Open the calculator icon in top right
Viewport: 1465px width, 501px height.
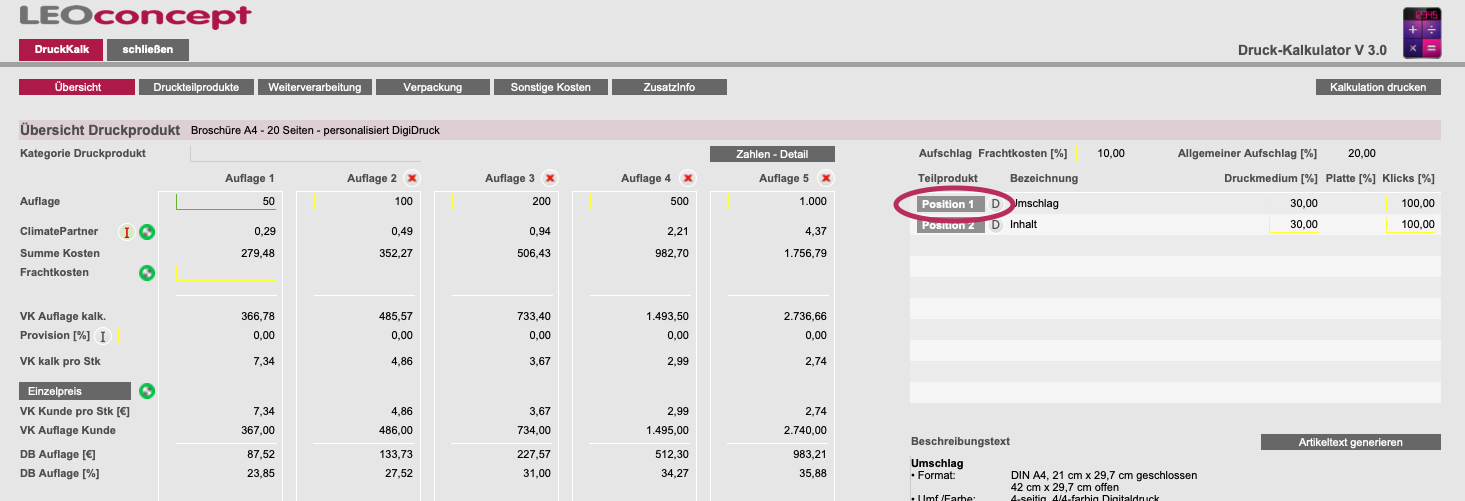pos(1422,32)
